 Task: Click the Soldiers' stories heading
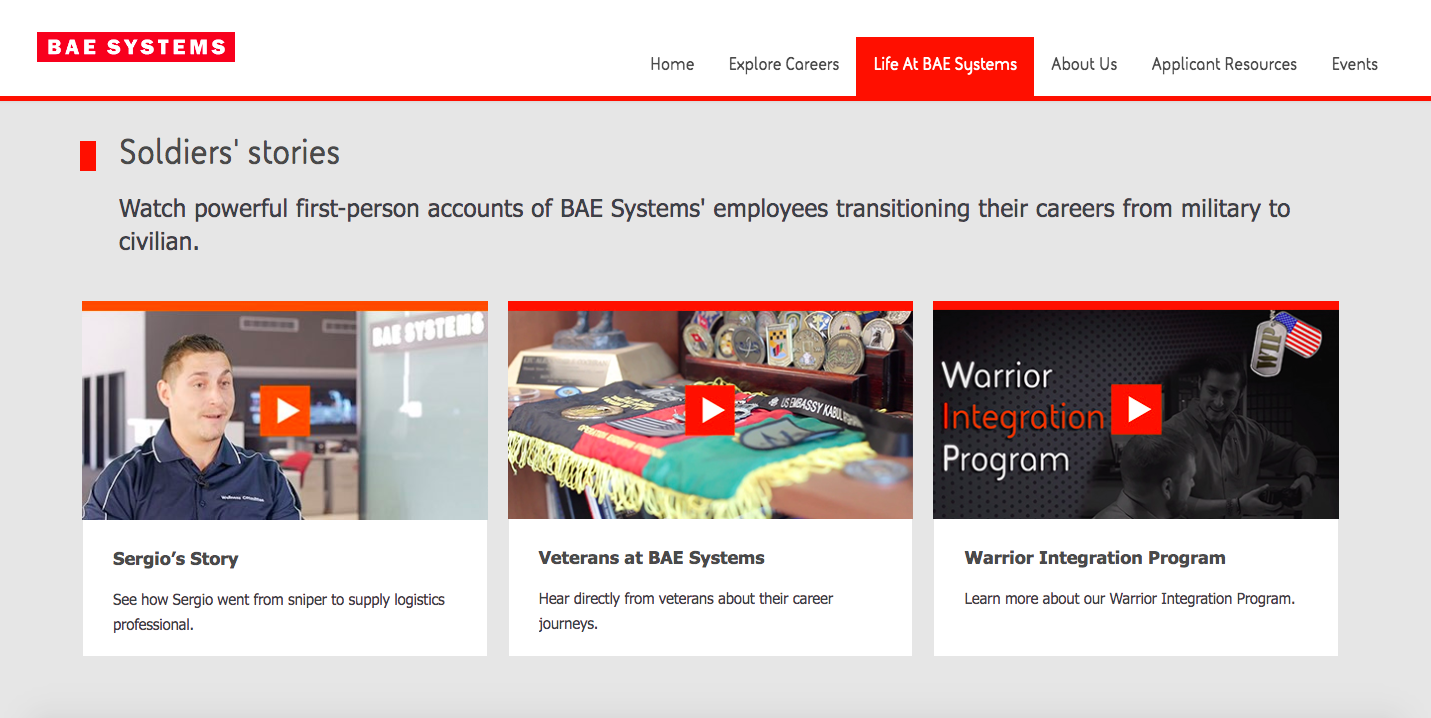coord(229,152)
